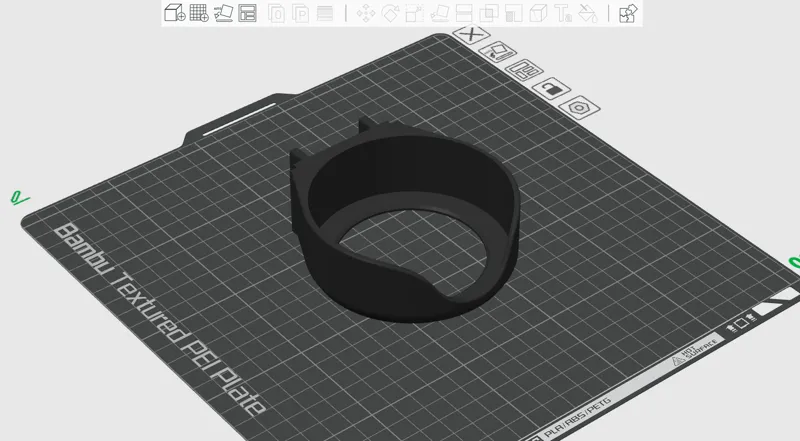Image resolution: width=800 pixels, height=441 pixels.
Task: Click the Add model cube icon
Action: click(x=174, y=13)
